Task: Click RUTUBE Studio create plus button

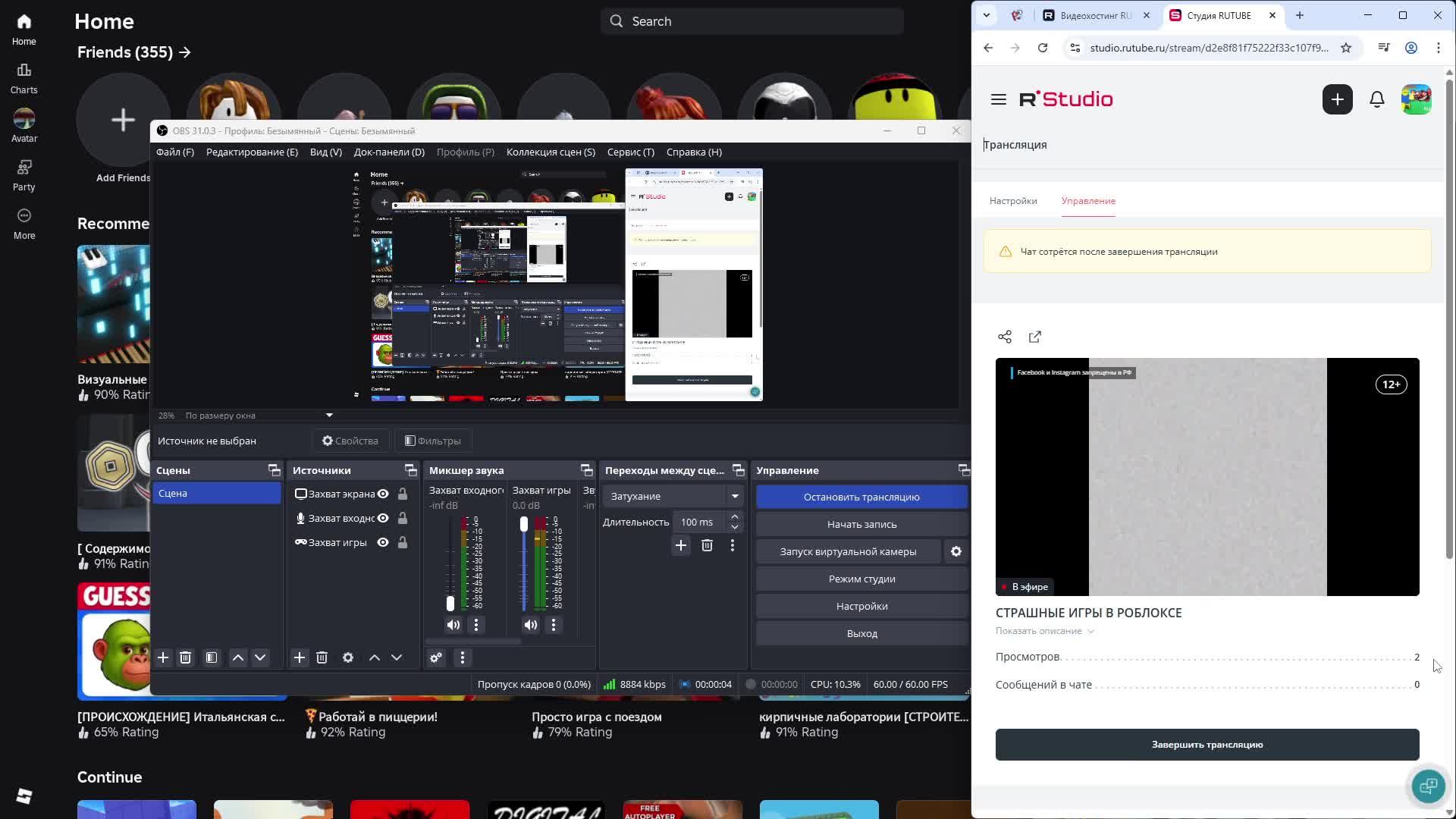Action: pyautogui.click(x=1338, y=99)
